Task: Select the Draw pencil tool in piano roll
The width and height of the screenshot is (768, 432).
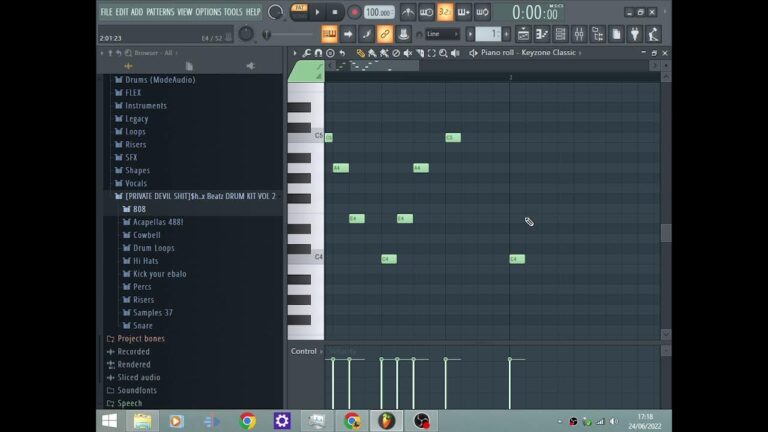Action: click(x=360, y=53)
